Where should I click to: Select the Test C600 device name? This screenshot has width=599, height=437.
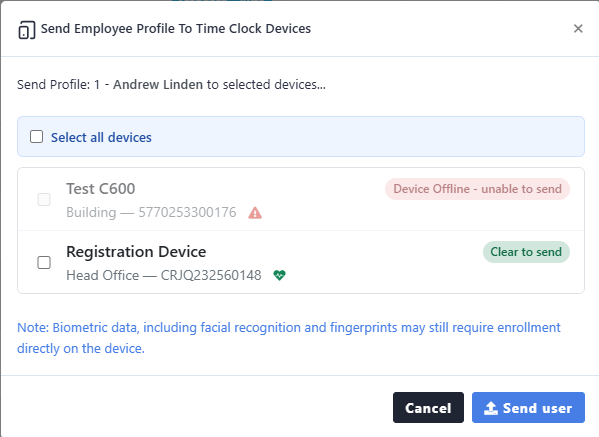(101, 189)
